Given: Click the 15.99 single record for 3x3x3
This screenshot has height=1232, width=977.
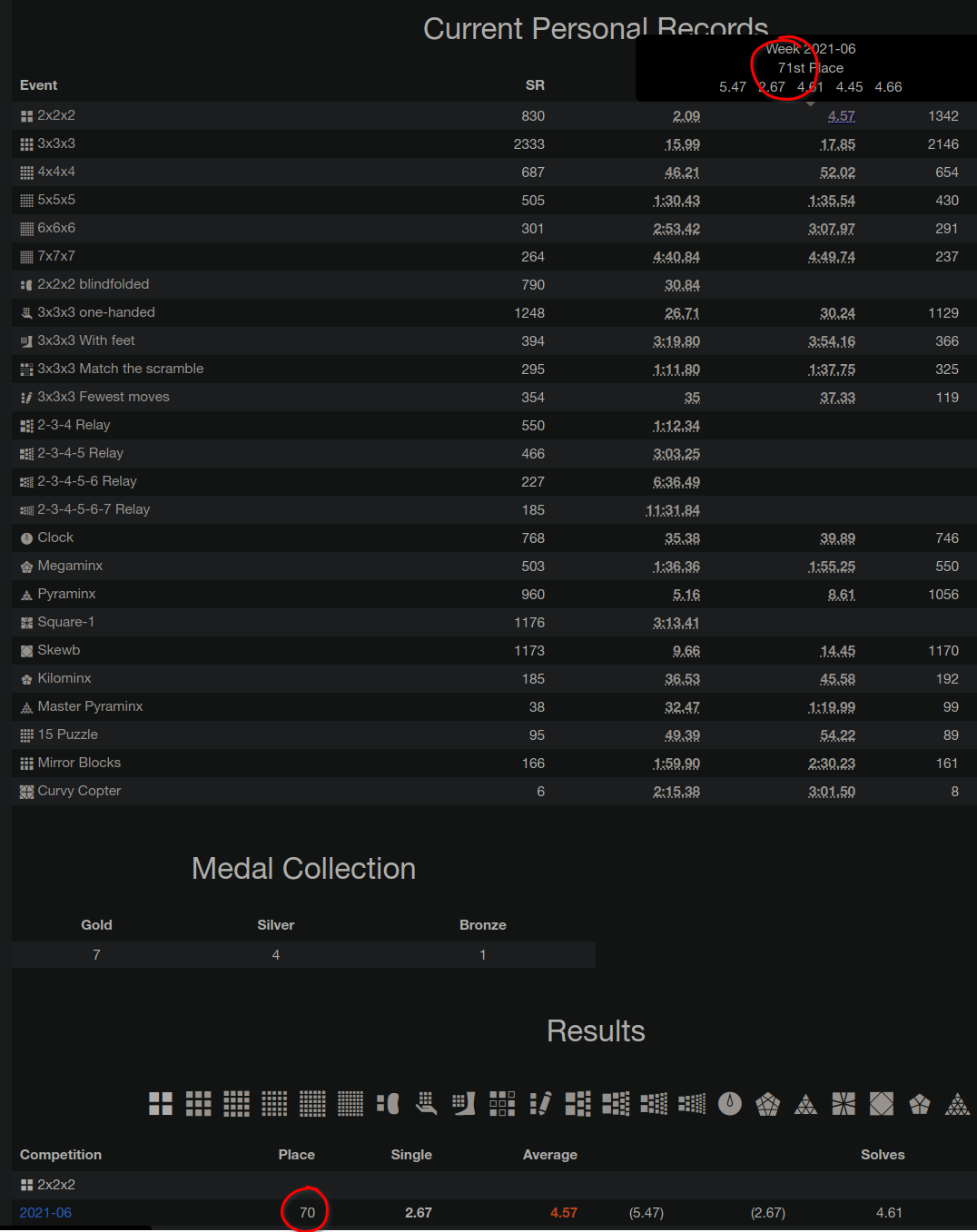Looking at the screenshot, I should point(682,144).
